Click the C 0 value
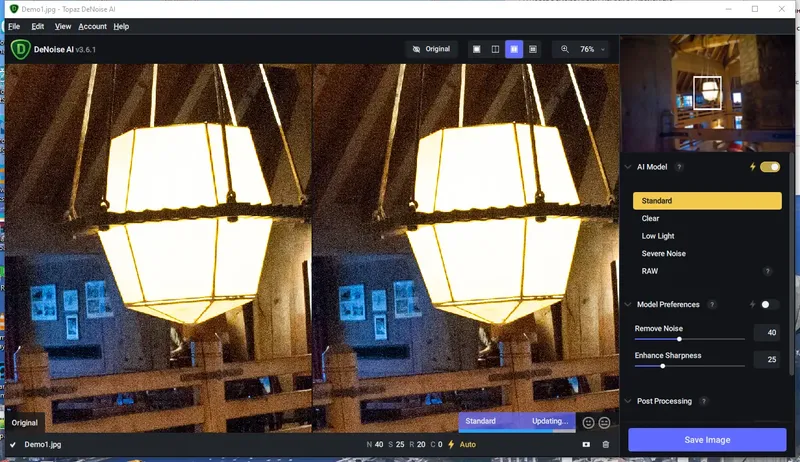 tap(436, 445)
